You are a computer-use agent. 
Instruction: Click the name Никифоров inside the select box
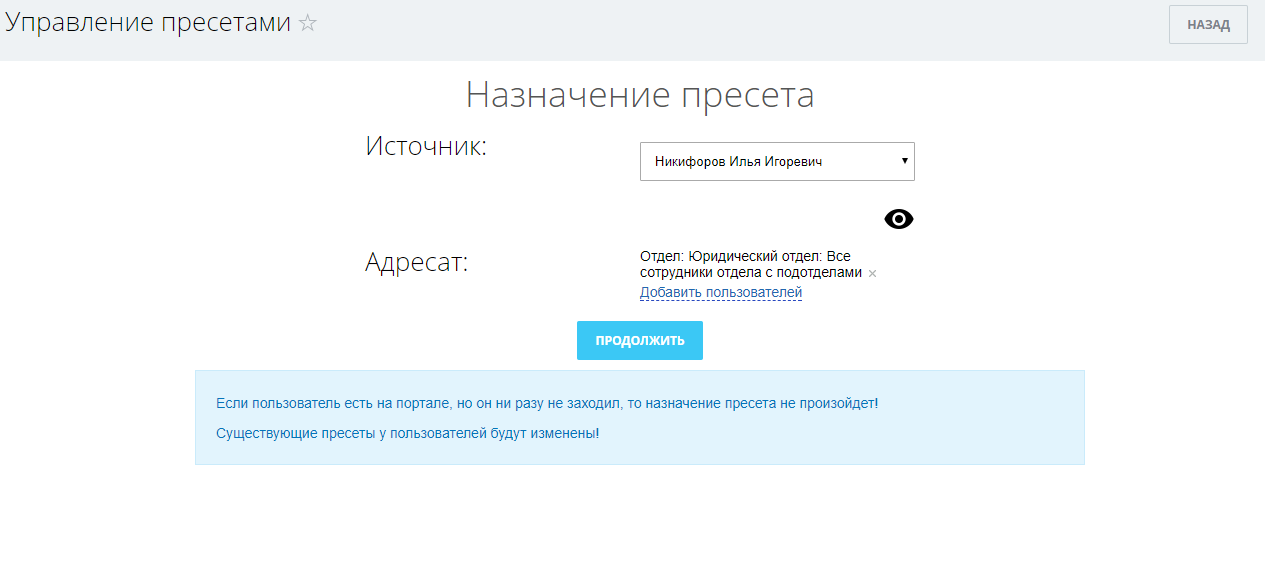coord(689,161)
